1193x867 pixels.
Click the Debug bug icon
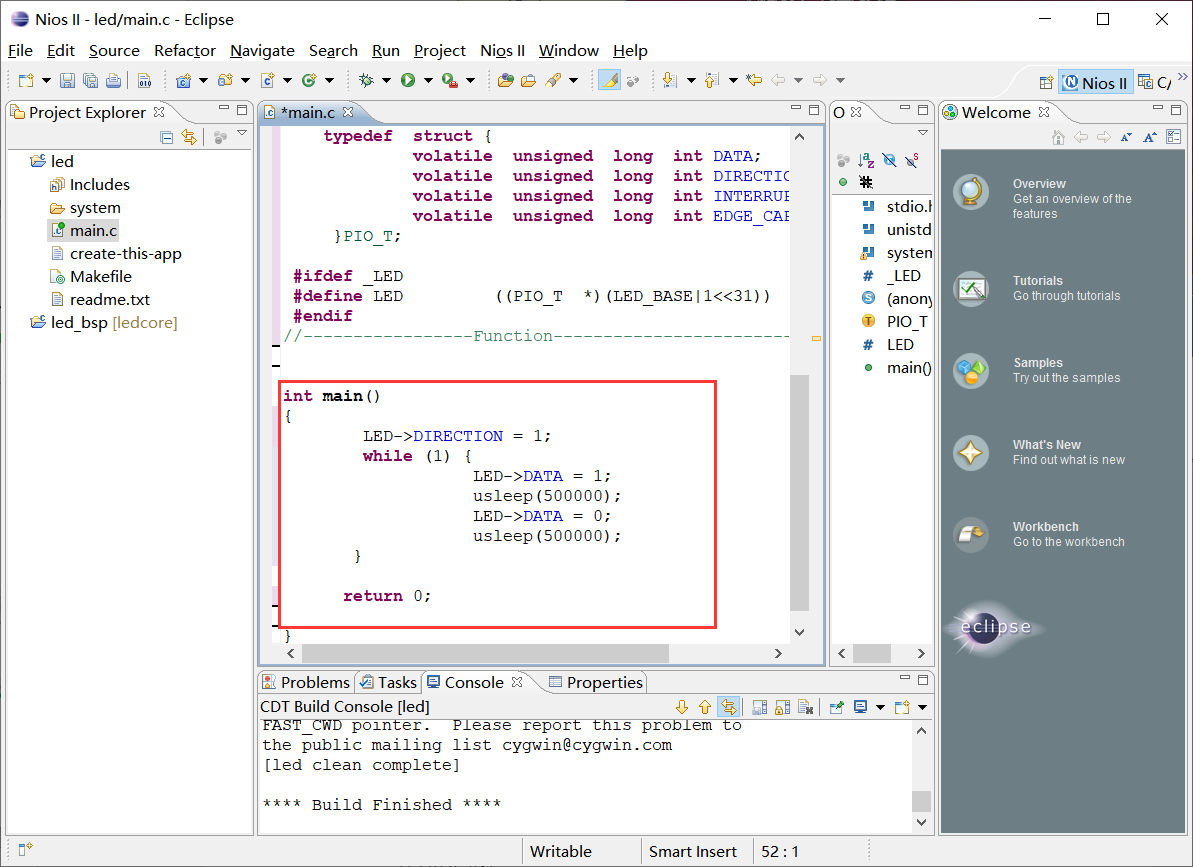click(x=366, y=81)
